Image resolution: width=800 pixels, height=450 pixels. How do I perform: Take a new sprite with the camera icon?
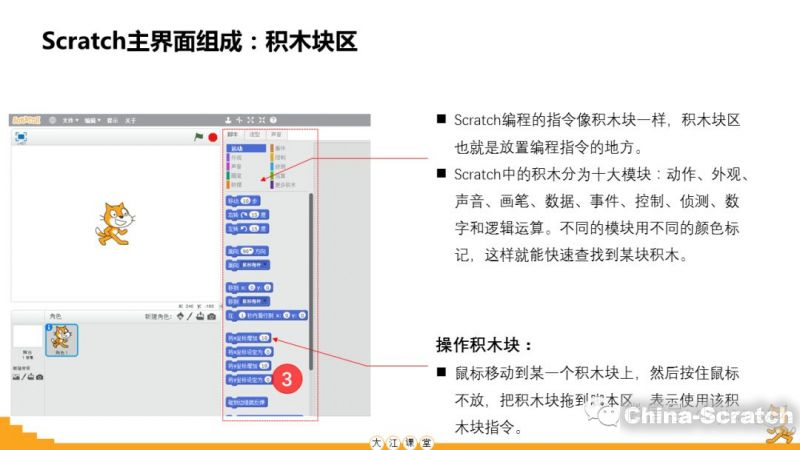(212, 316)
